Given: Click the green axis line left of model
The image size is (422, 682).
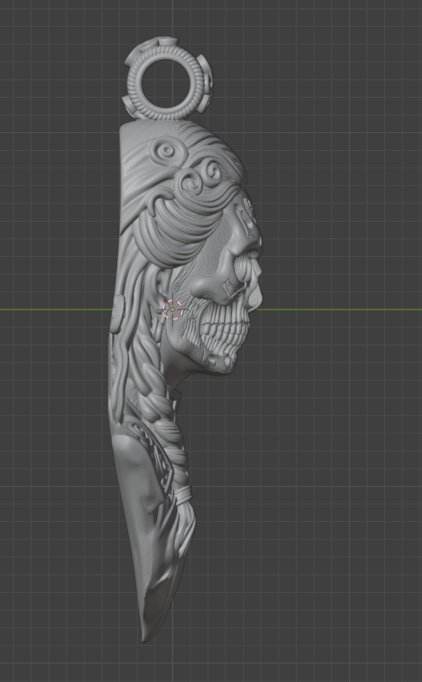Looking at the screenshot, I should pos(56,309).
